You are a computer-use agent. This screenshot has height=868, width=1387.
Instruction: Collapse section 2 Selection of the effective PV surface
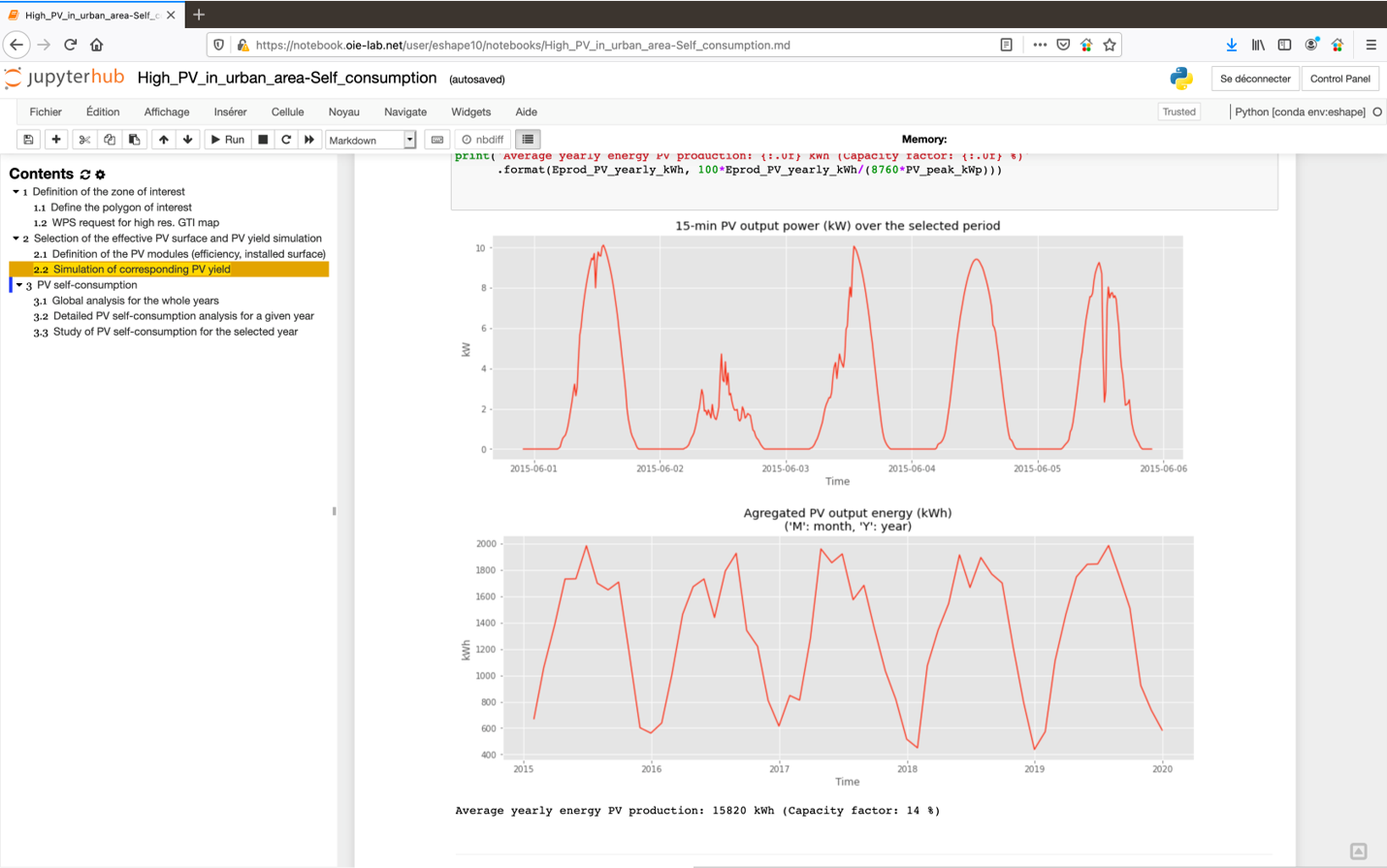15,238
